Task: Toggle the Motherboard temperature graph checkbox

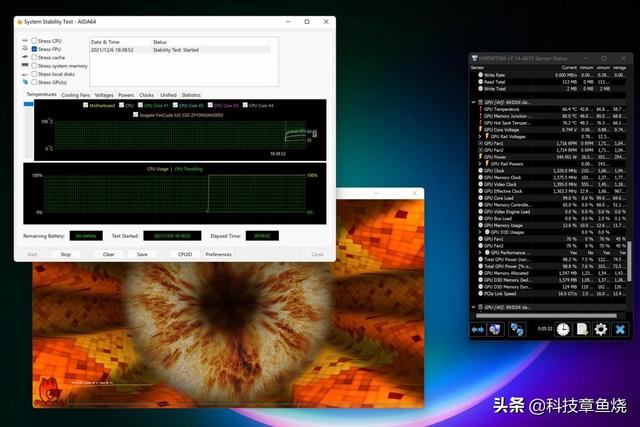Action: pos(85,105)
